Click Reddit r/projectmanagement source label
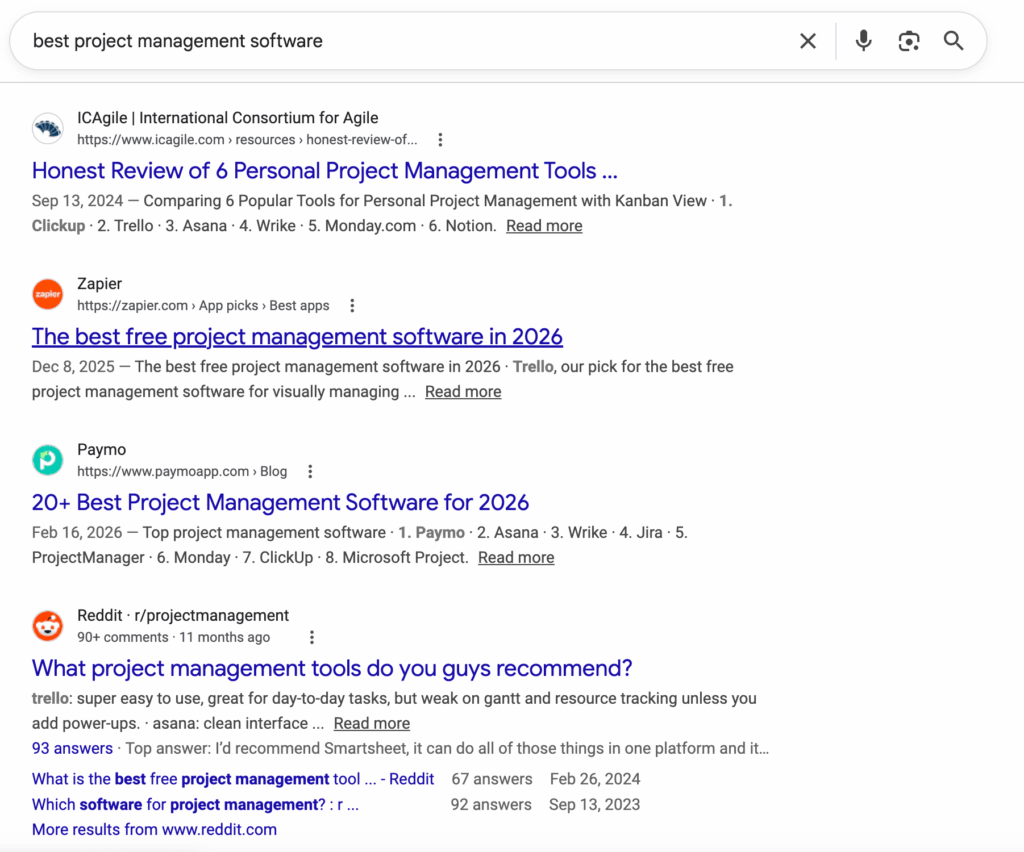This screenshot has width=1024, height=852. point(183,615)
